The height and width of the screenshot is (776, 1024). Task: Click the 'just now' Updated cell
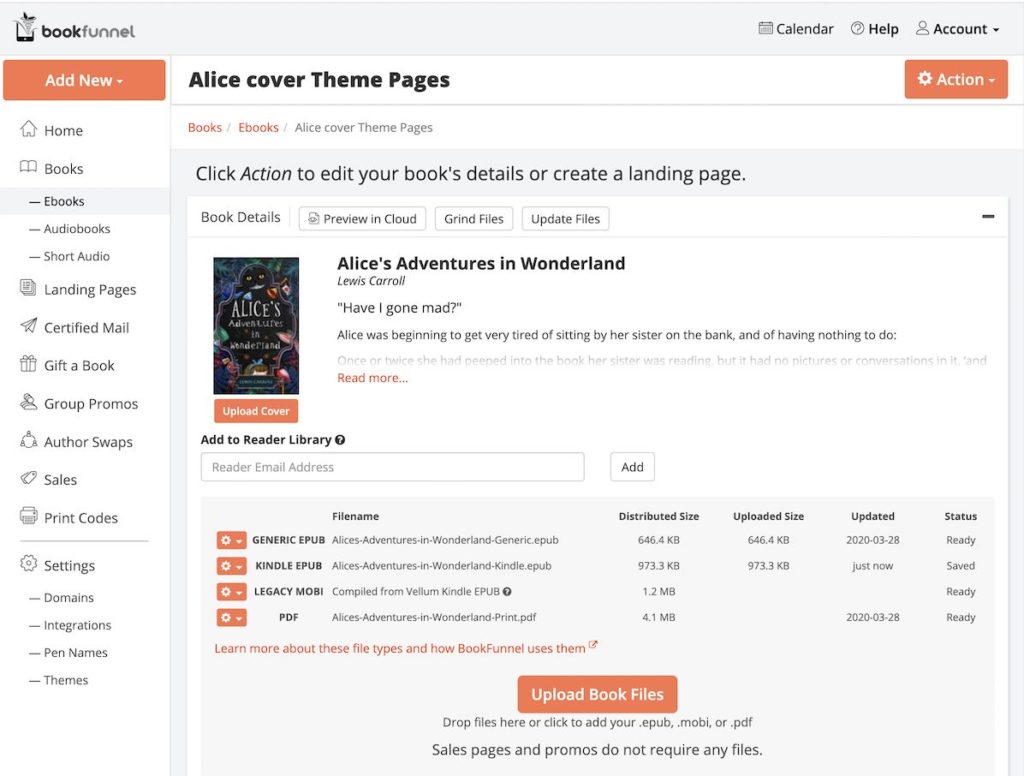[x=872, y=566]
